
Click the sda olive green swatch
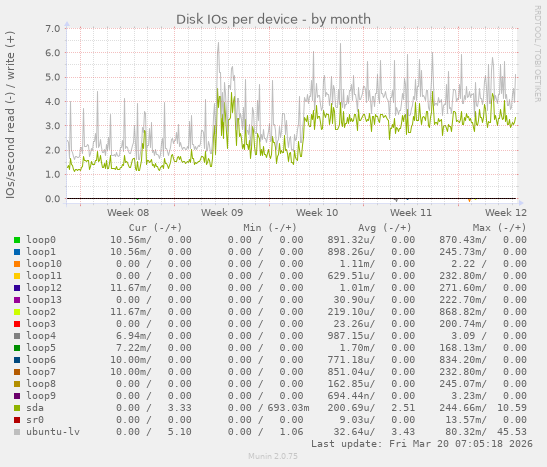[17, 408]
